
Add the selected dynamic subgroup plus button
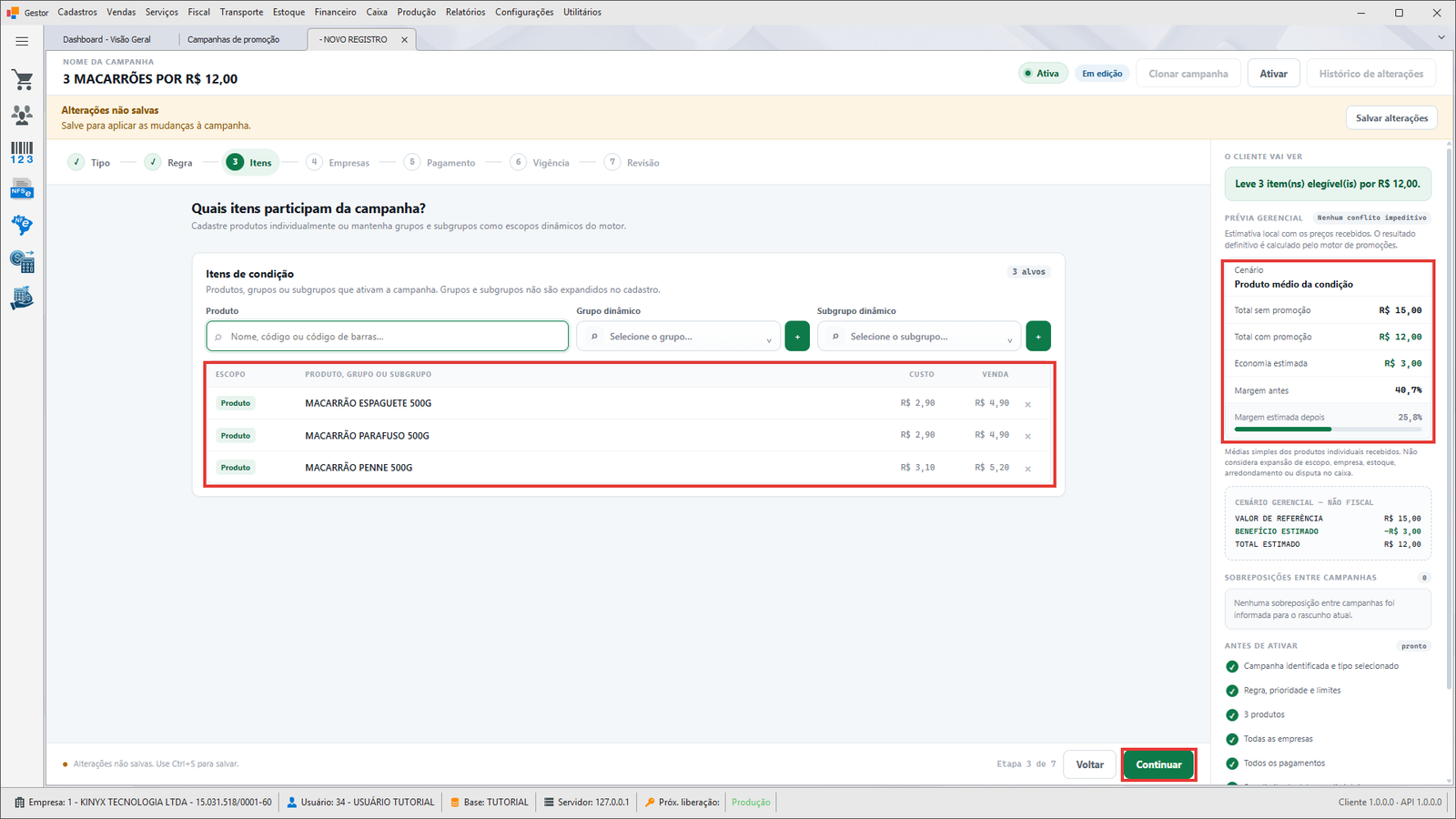point(1038,336)
